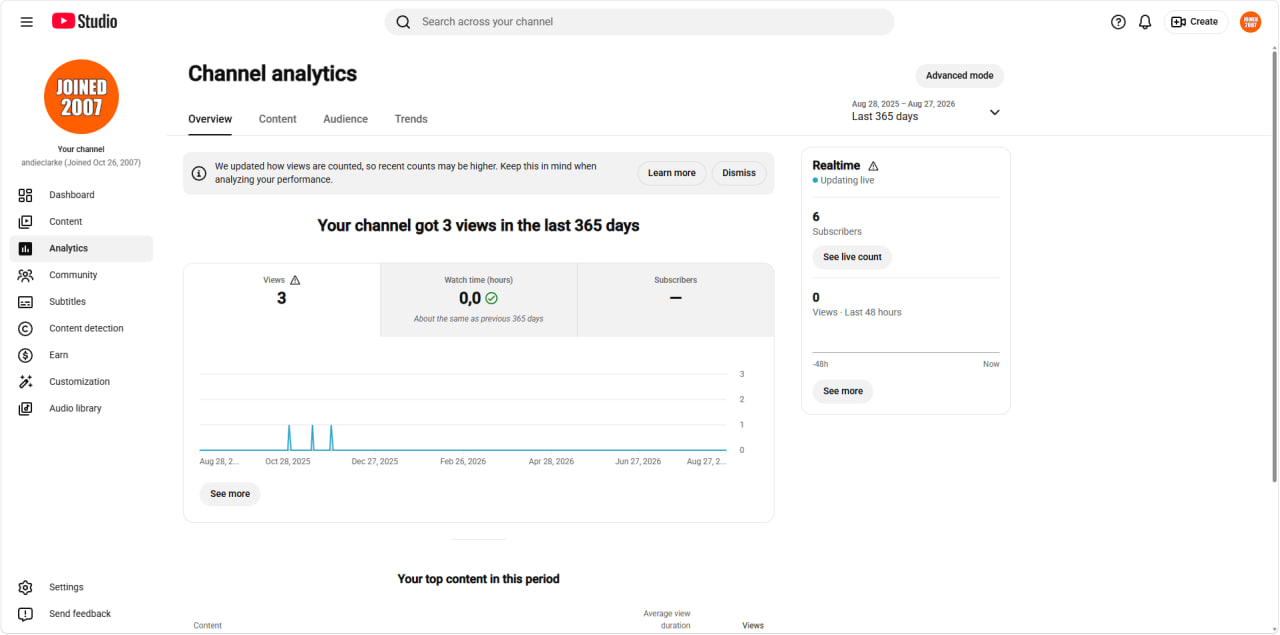Click the Earn dollar icon
Screen dimensions: 1280x635
26,355
